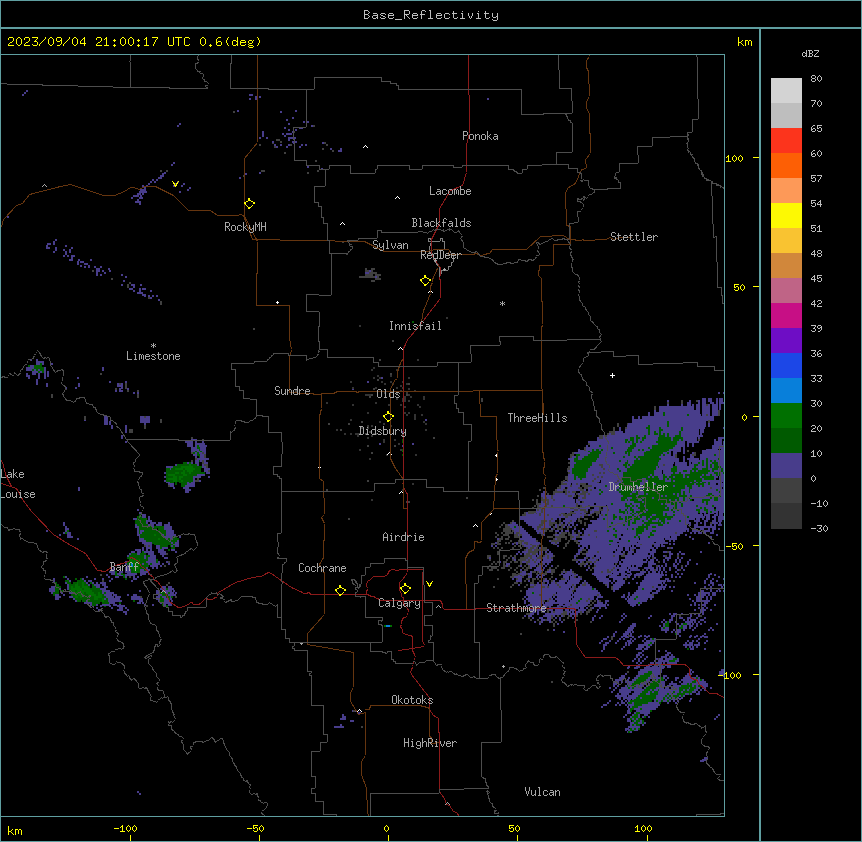Click the Calgary city label
The image size is (862, 842).
pos(399,603)
